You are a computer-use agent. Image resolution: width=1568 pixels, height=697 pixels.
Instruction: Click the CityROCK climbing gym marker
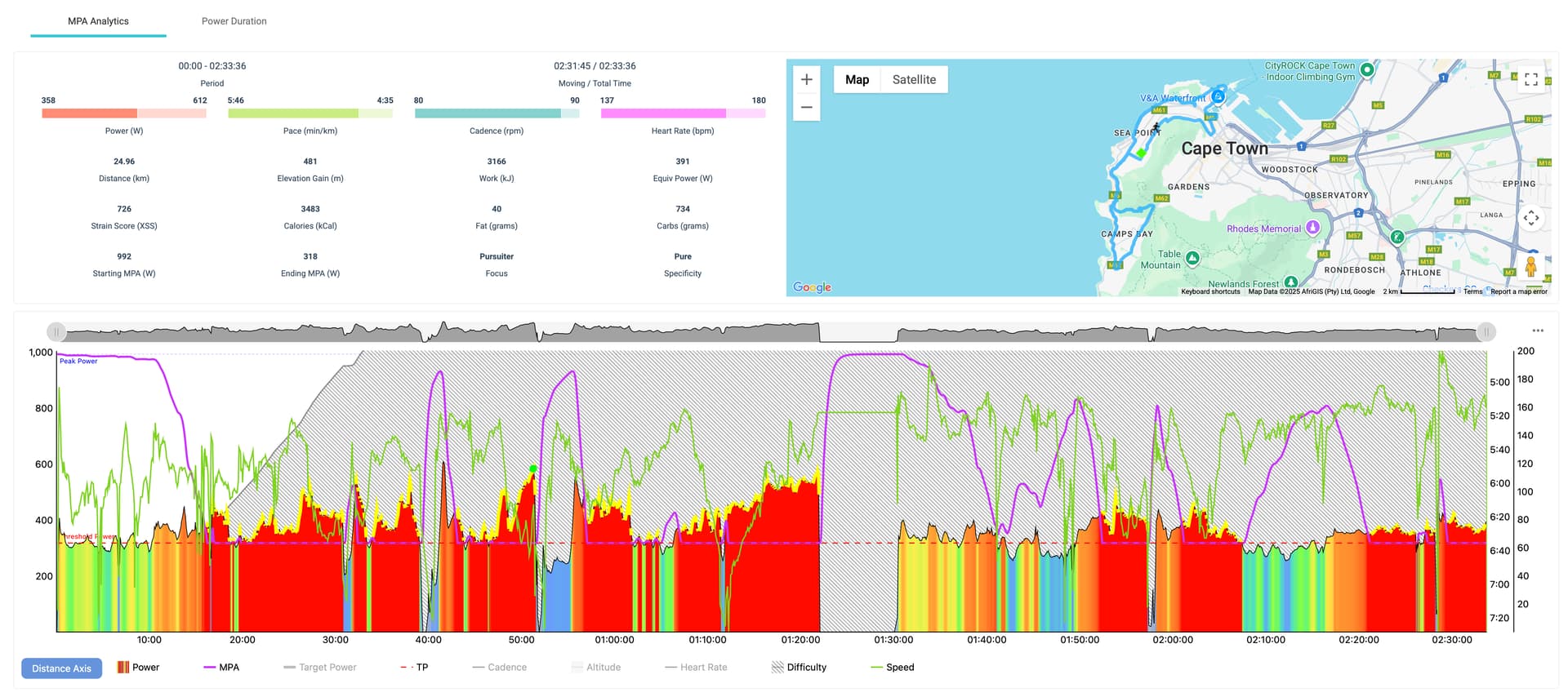1367,70
